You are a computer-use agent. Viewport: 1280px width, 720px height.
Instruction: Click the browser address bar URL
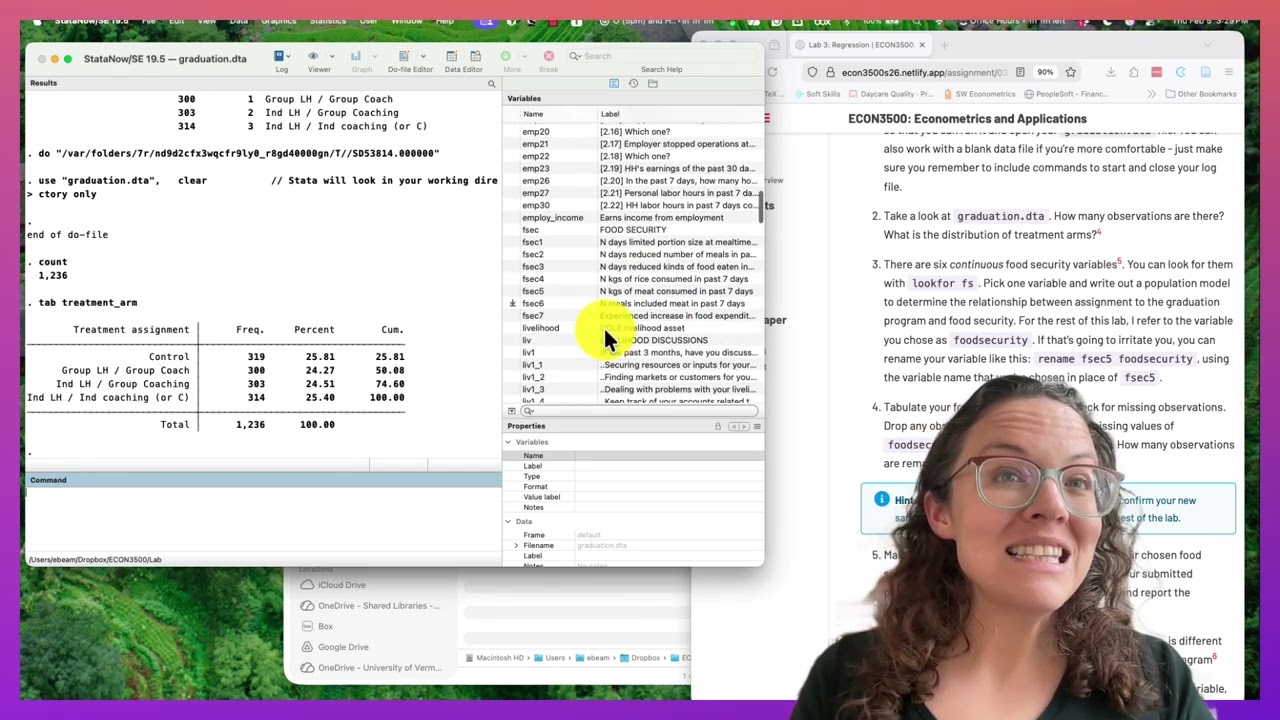(923, 72)
